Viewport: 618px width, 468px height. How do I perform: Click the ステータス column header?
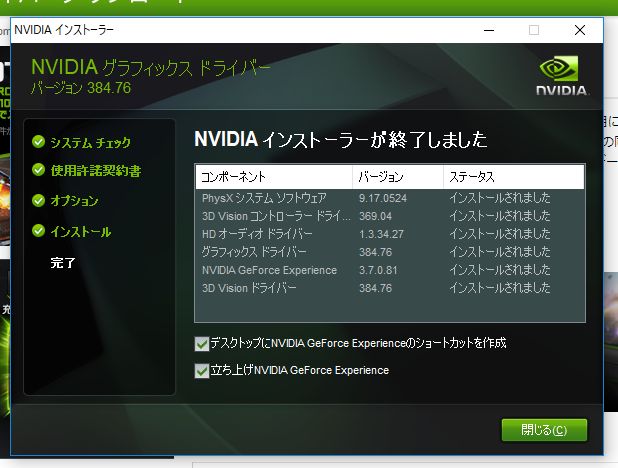[514, 177]
